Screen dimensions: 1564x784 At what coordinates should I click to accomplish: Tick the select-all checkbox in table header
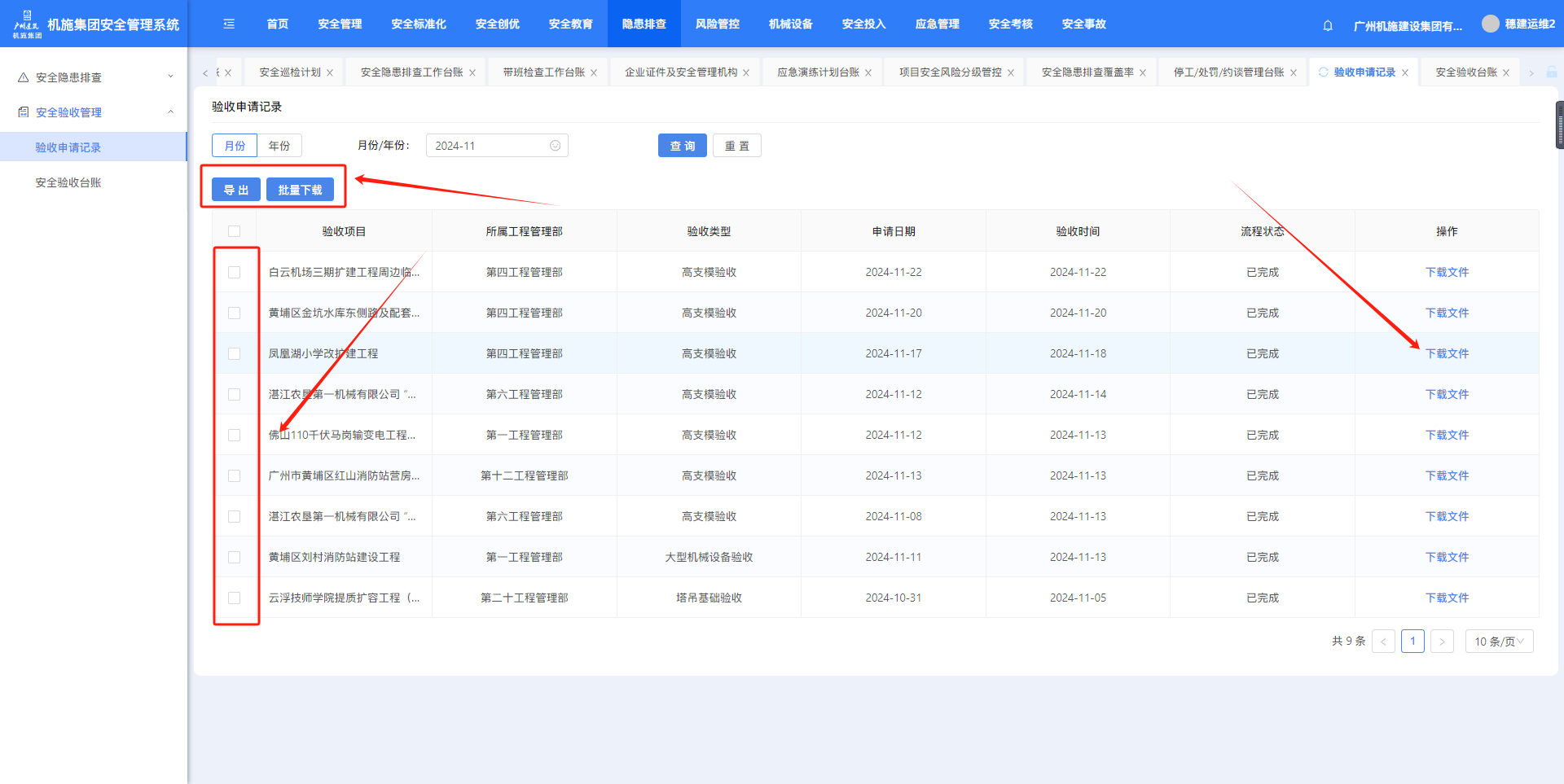point(235,231)
